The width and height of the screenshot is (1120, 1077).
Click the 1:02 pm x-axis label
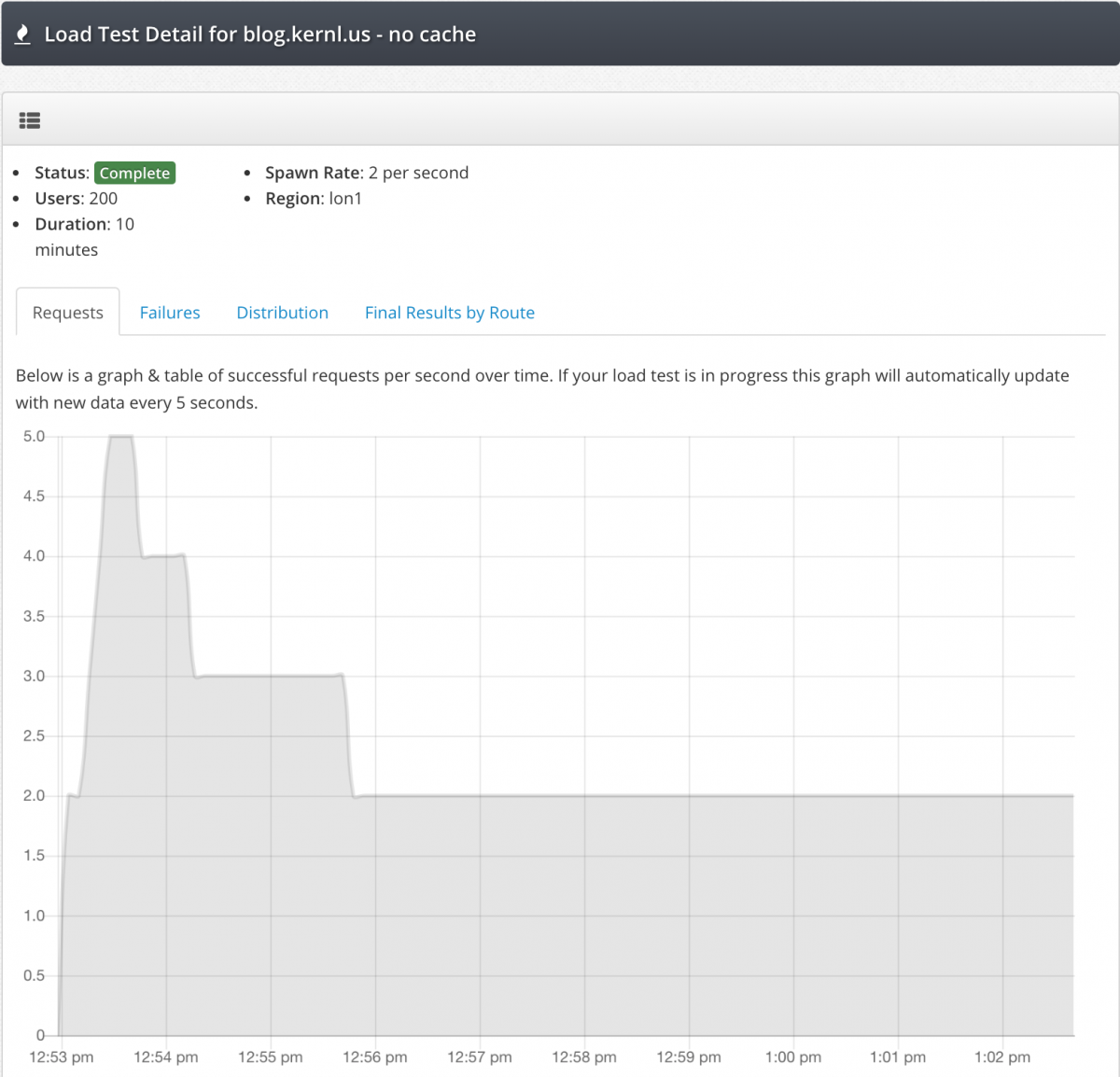click(x=1002, y=1056)
